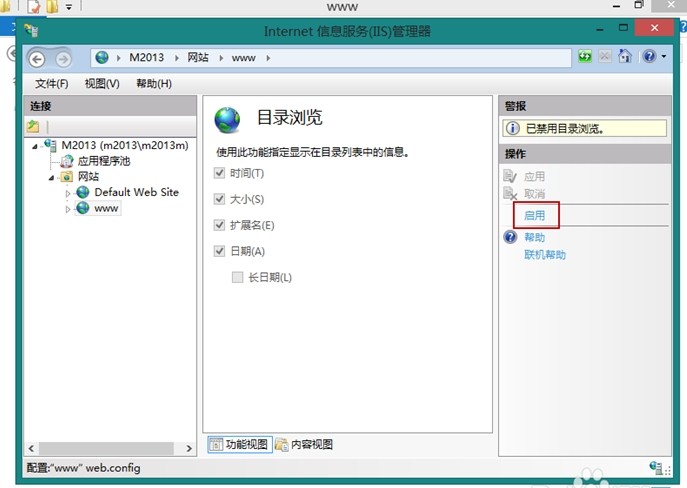Open the dropdown arrow next to Help icon
Image resolution: width=687 pixels, height=488 pixels.
point(664,57)
